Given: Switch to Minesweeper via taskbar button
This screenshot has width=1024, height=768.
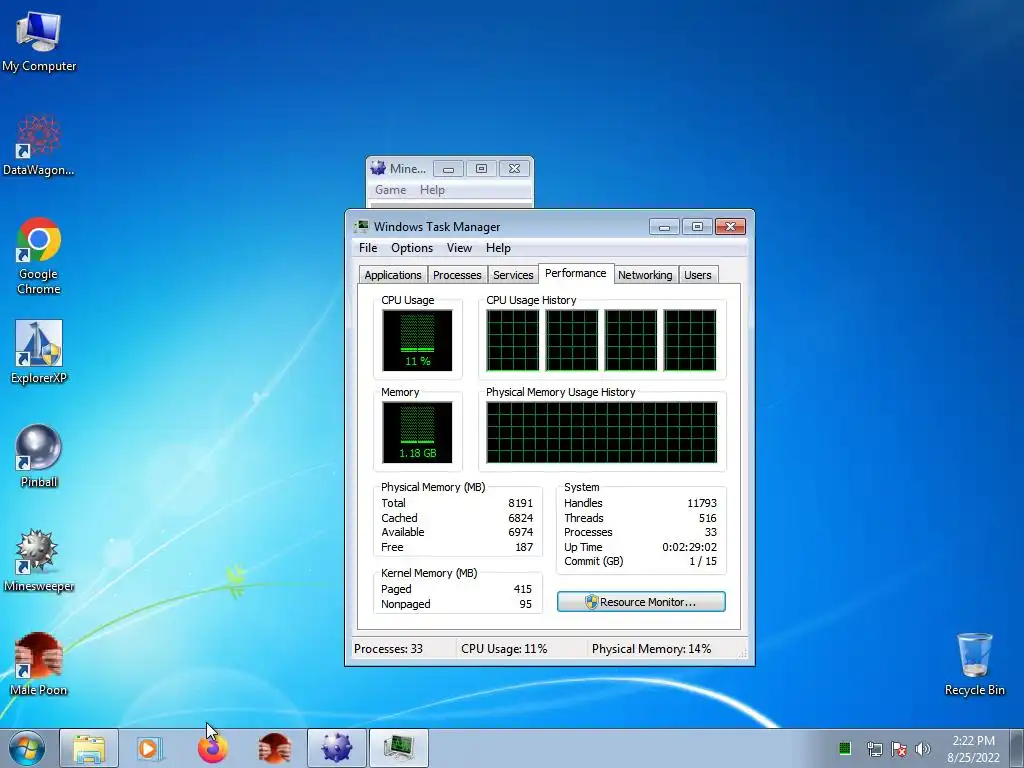Looking at the screenshot, I should [337, 748].
